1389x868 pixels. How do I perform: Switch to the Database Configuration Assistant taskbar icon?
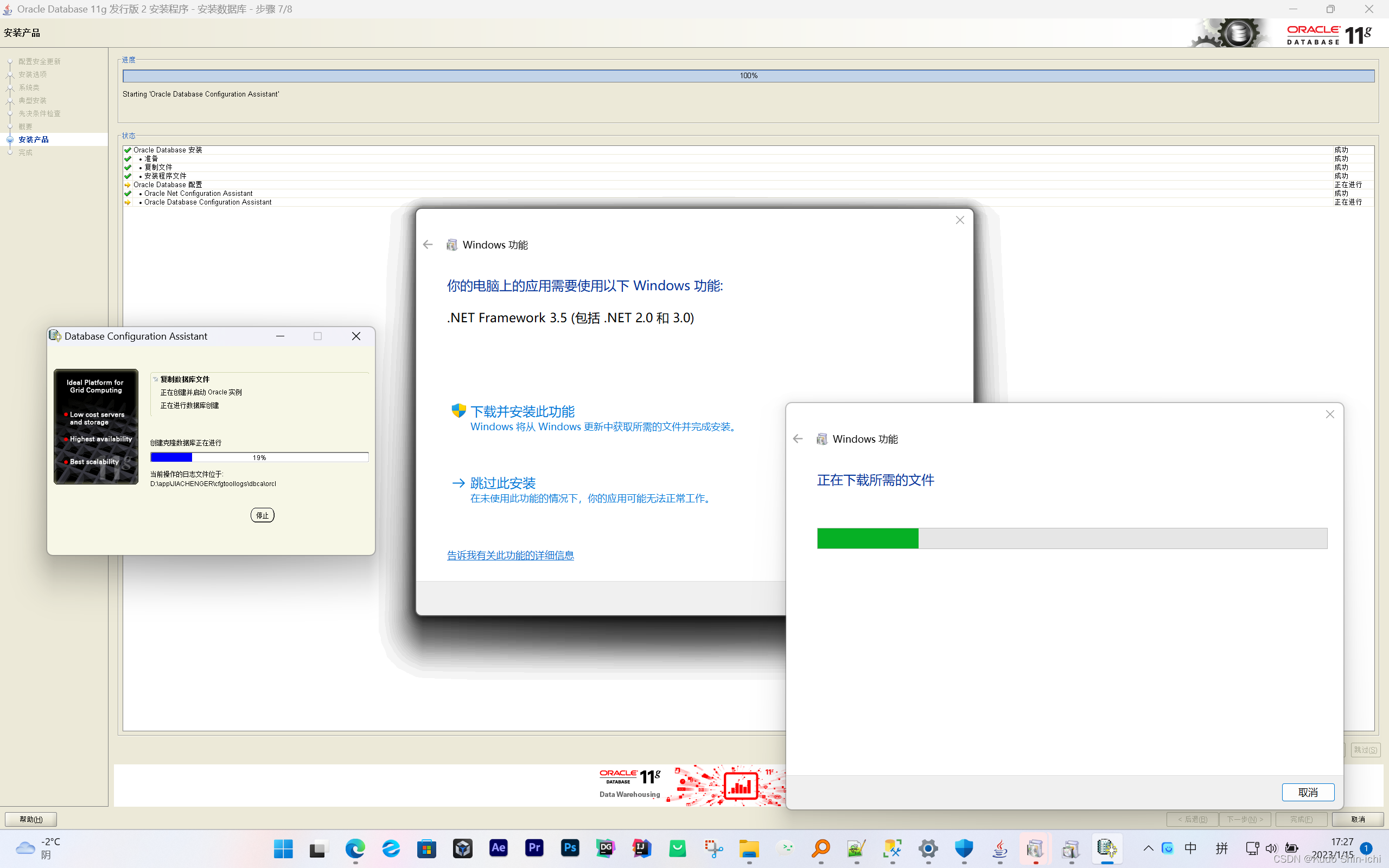pos(1107,848)
